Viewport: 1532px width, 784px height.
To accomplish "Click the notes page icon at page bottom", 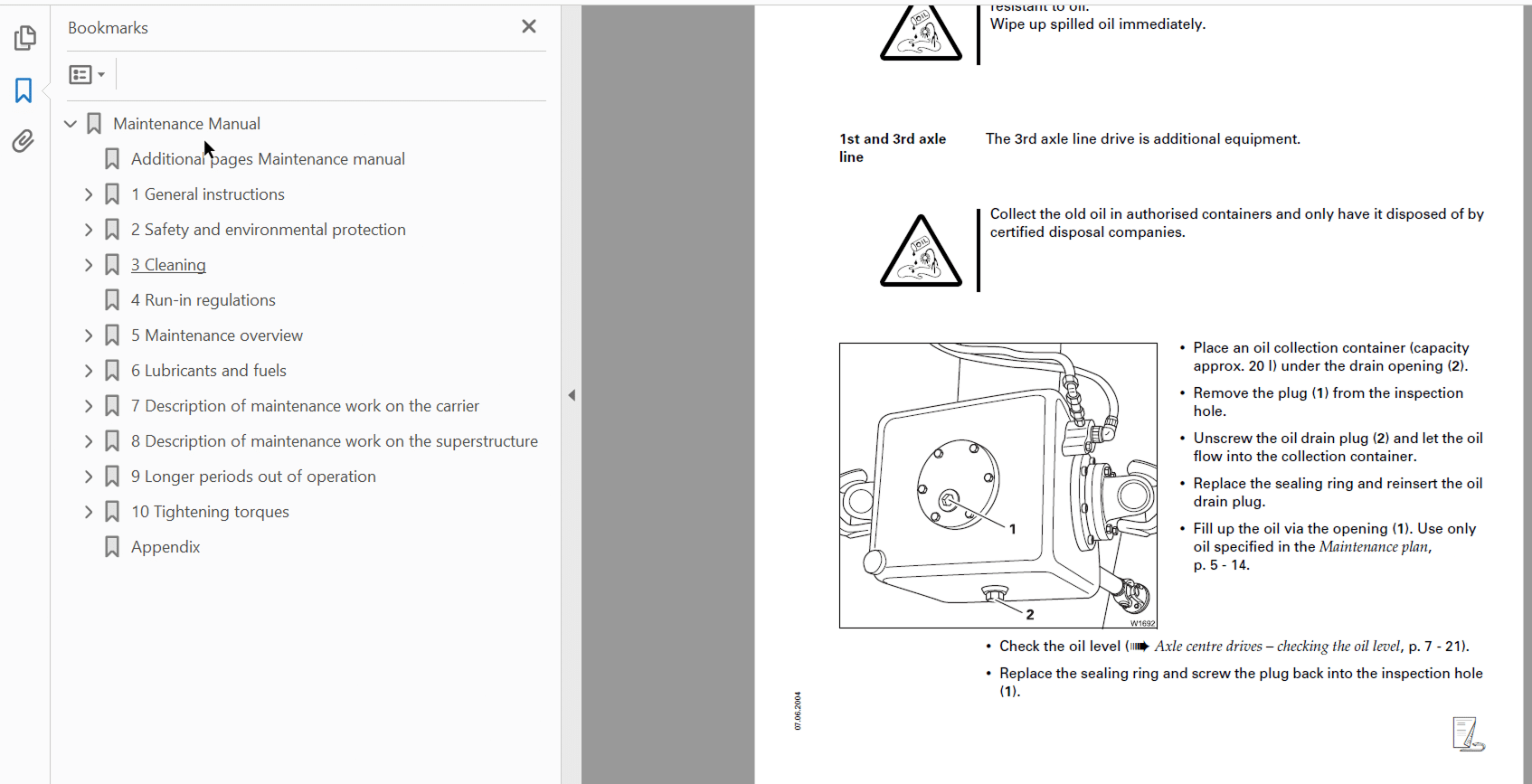I will point(1468,734).
